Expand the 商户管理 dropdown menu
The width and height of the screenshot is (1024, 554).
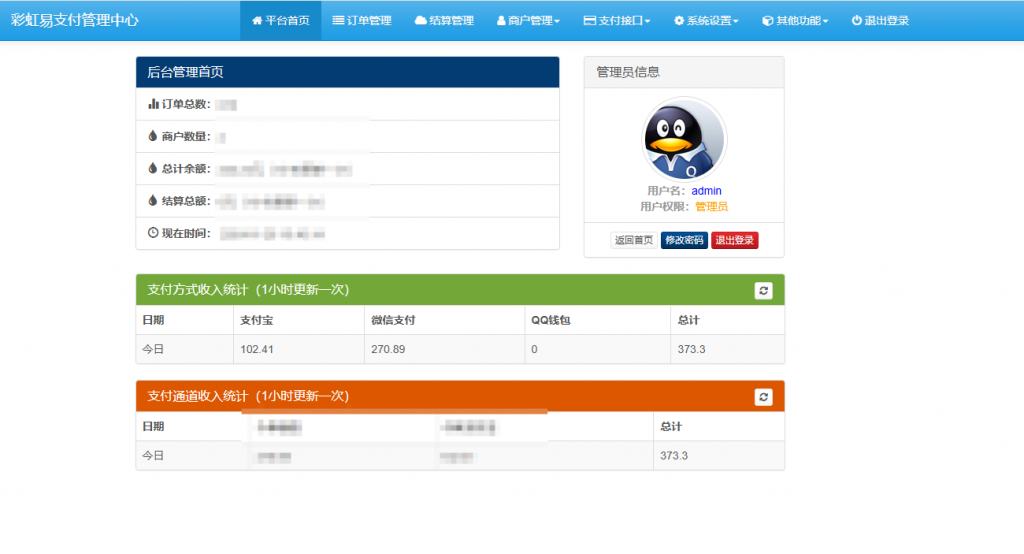[528, 20]
